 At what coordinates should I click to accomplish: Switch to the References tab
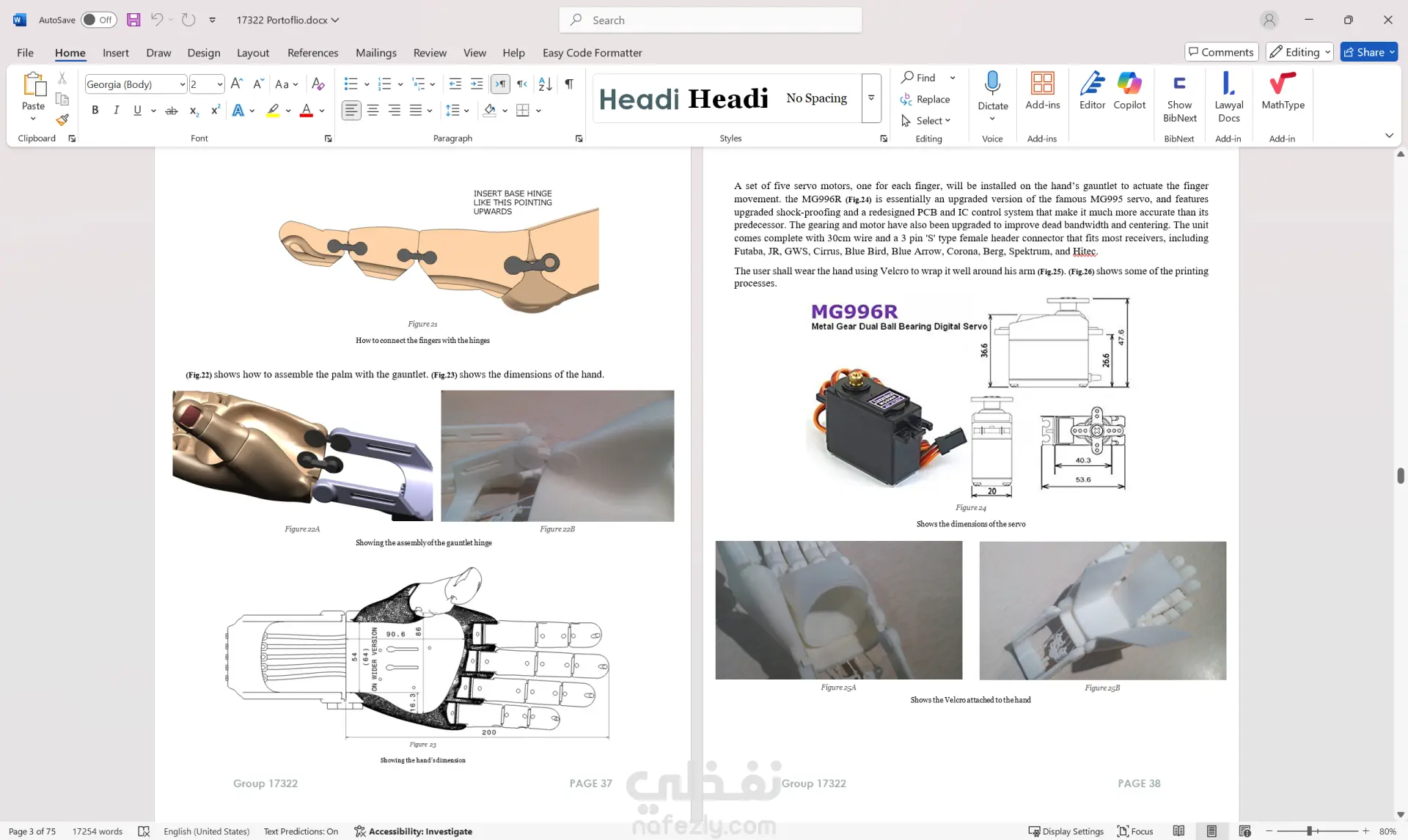312,53
